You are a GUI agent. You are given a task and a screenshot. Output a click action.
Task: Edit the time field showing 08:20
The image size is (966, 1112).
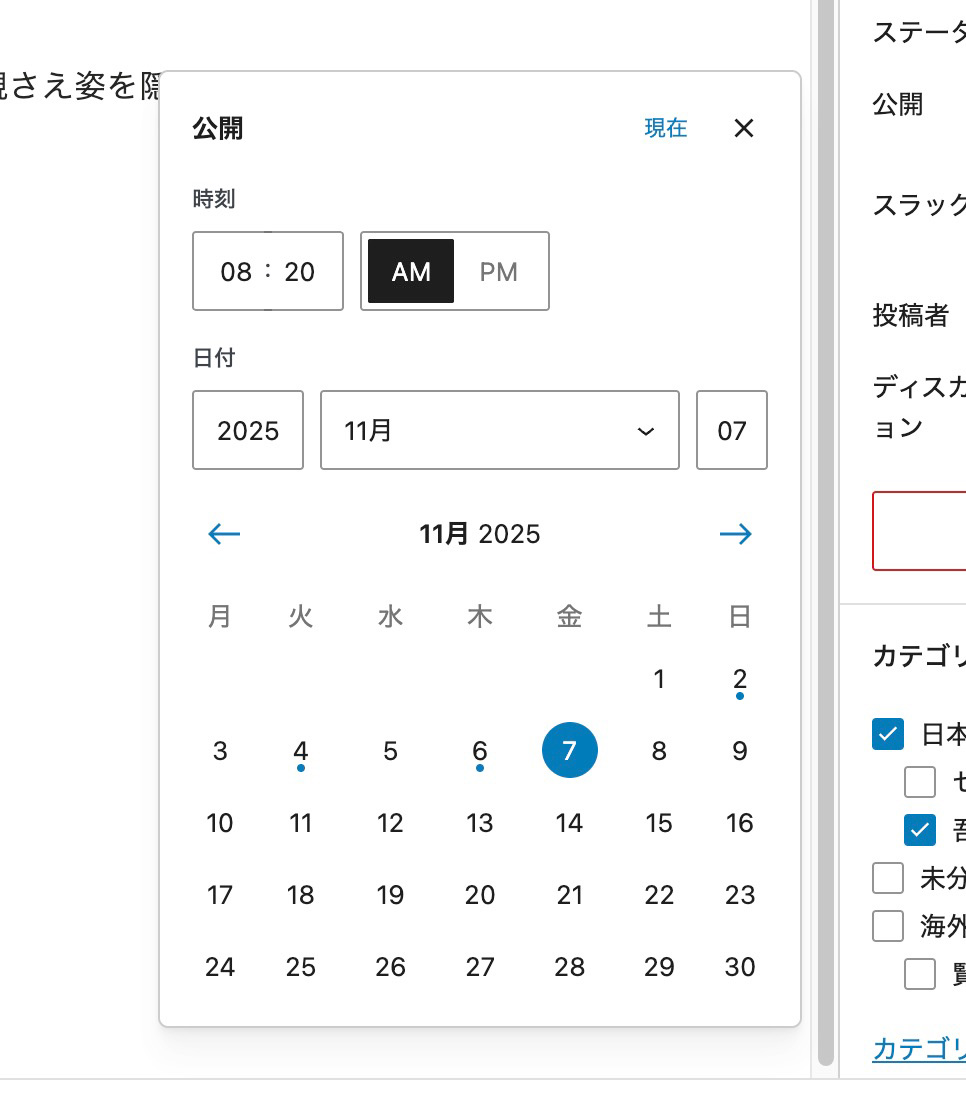(x=267, y=271)
